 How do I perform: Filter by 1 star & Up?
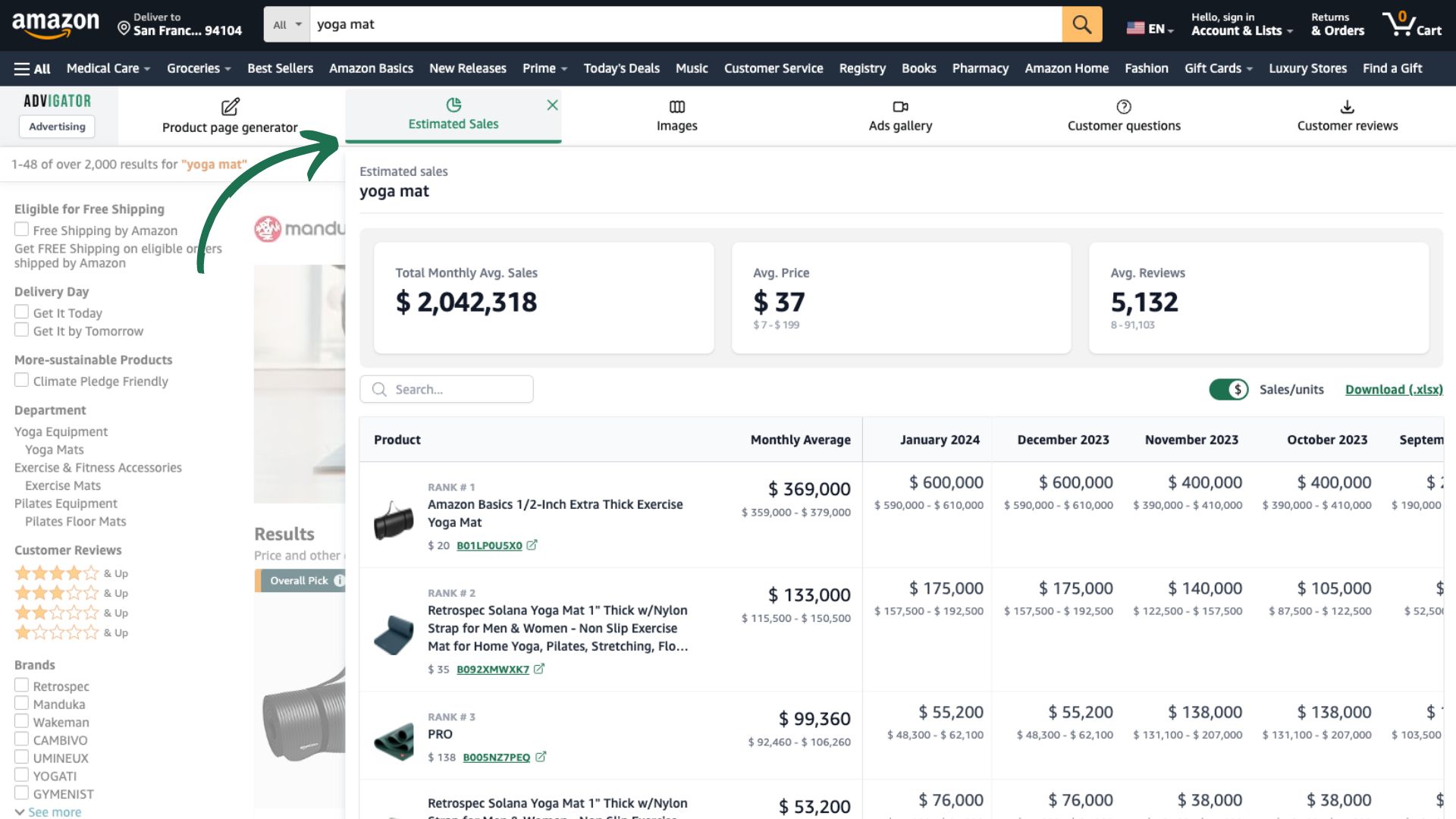point(71,632)
